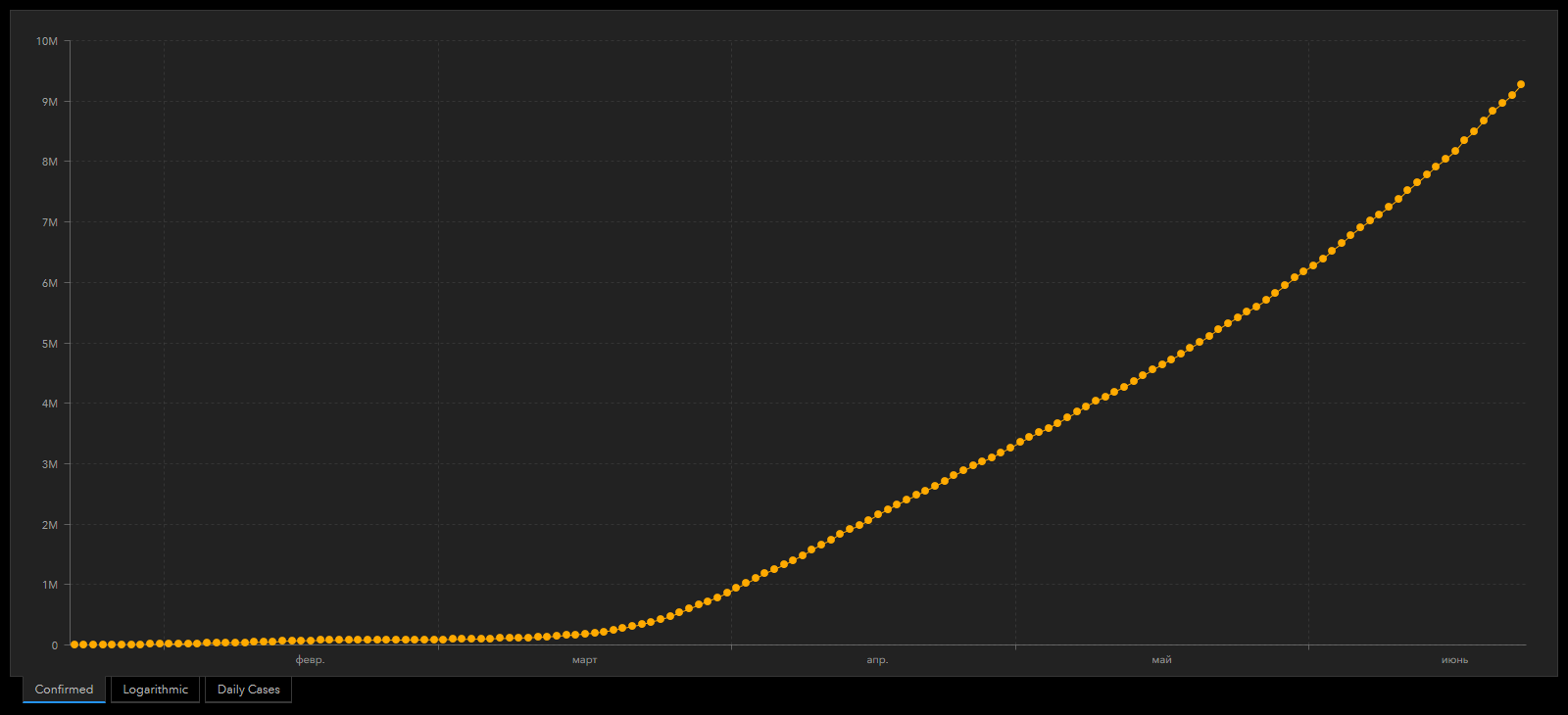Screen dimensions: 1568x715
Task: Click the 4M y-axis label
Action: 49,404
